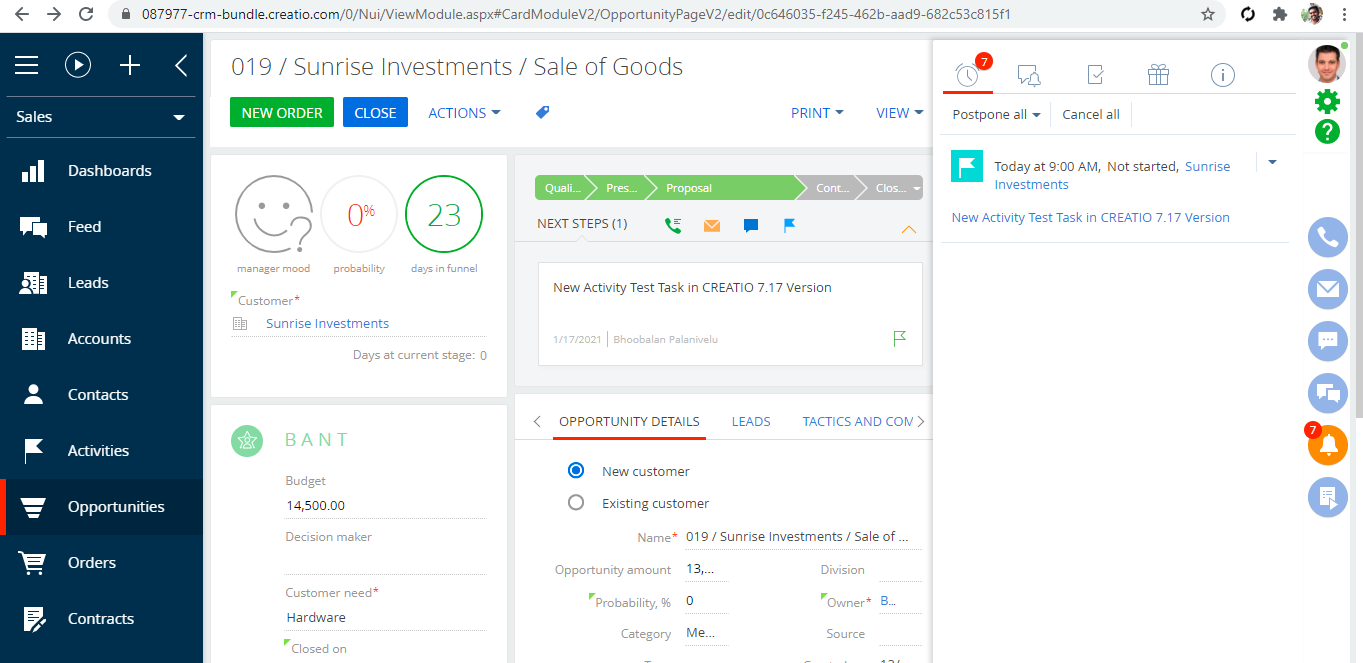
Task: Open Activities section
Action: [102, 451]
